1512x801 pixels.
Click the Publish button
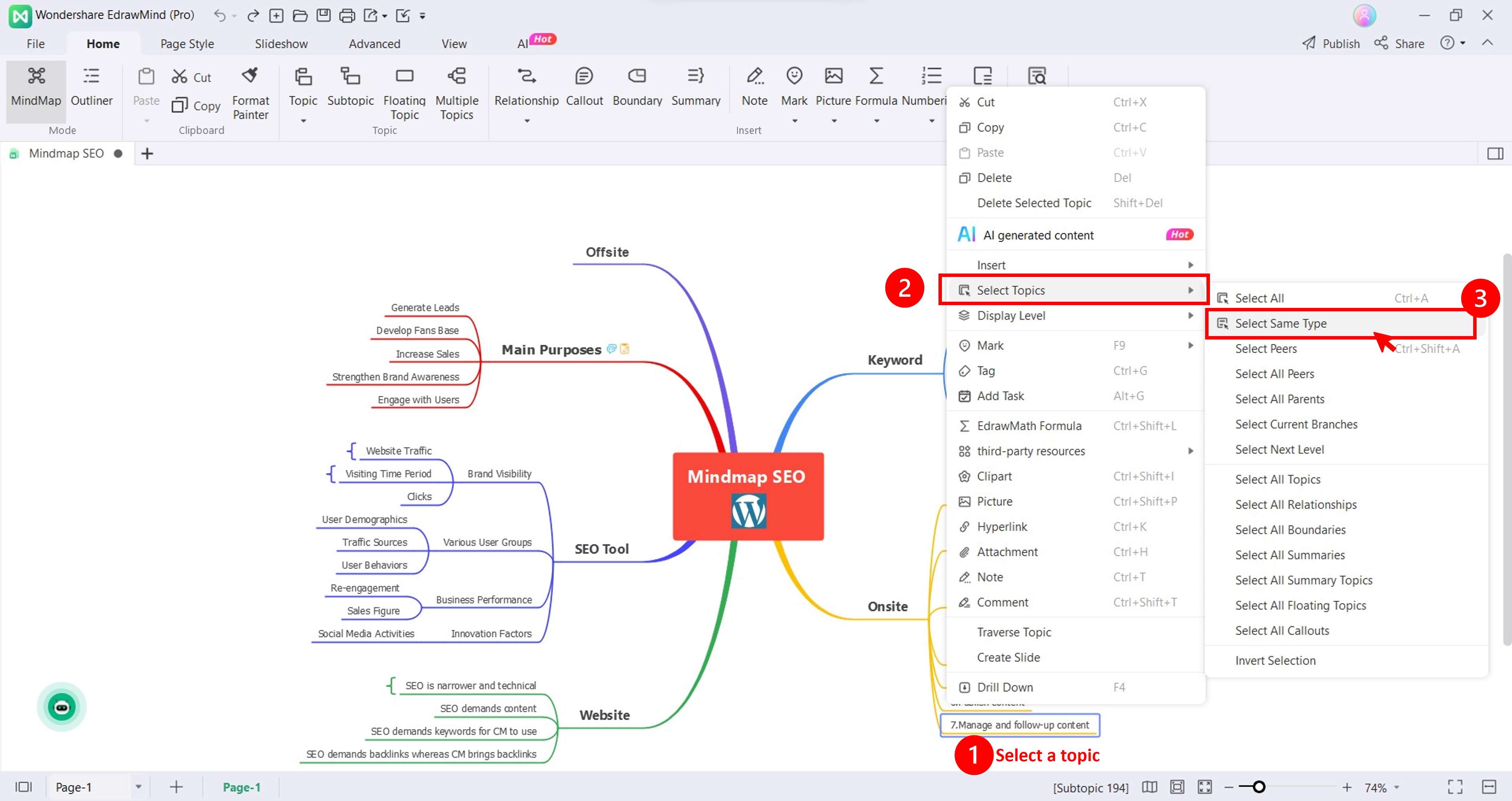[1331, 43]
